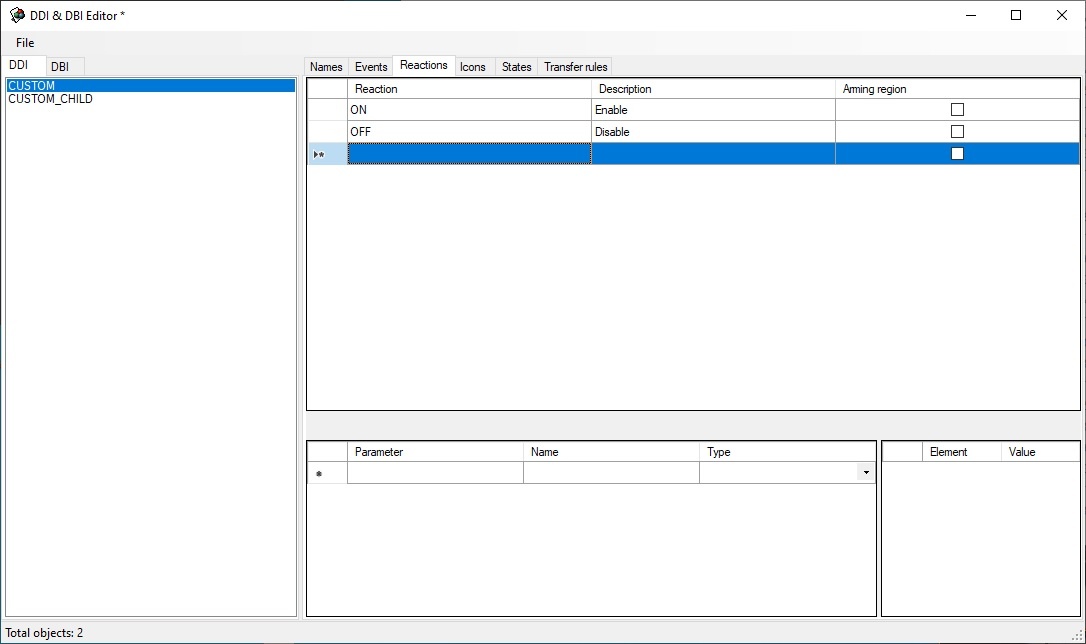Go to the States tab

point(516,67)
